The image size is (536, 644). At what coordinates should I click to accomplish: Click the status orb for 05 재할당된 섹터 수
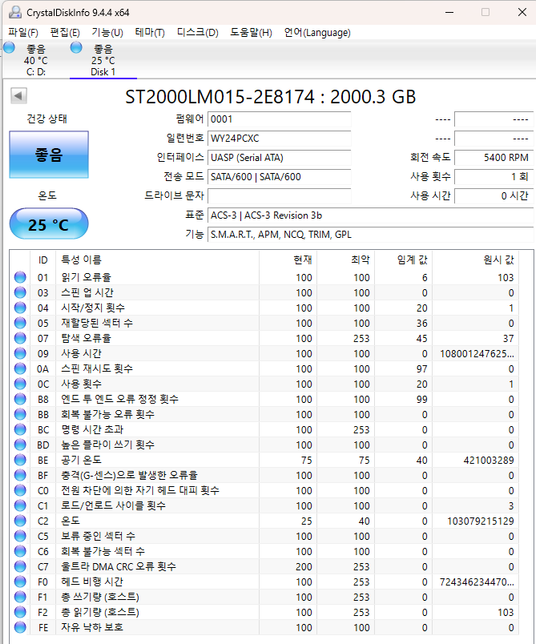point(20,323)
